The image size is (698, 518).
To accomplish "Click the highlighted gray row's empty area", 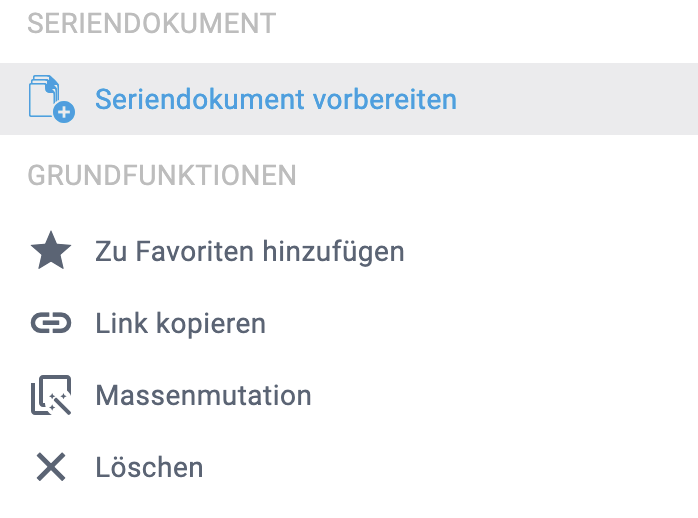I will click(580, 99).
